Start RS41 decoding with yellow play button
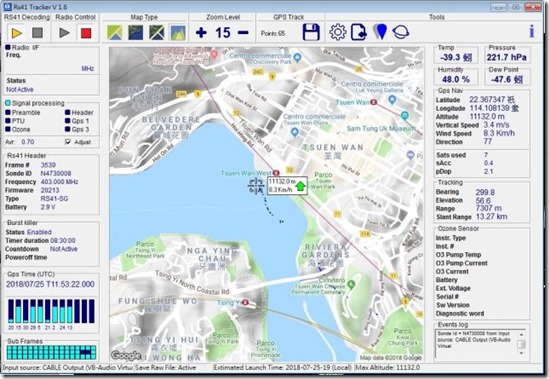 pos(16,33)
